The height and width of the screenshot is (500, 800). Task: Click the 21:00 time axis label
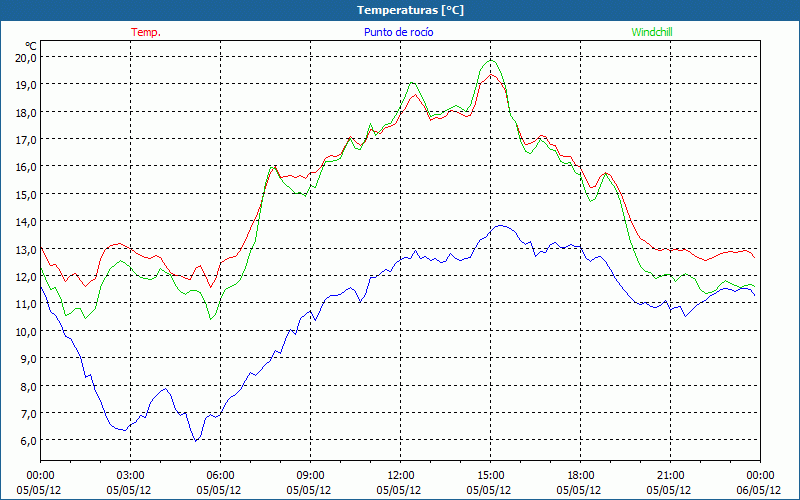click(x=670, y=476)
